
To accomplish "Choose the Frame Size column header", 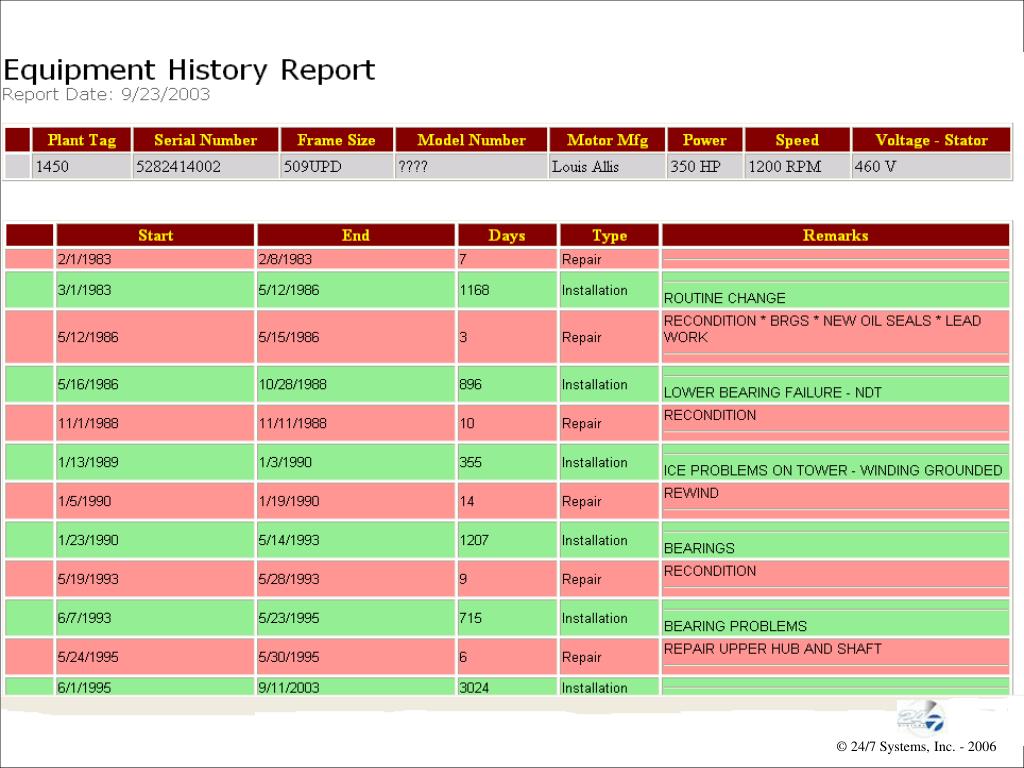I will 336,140.
